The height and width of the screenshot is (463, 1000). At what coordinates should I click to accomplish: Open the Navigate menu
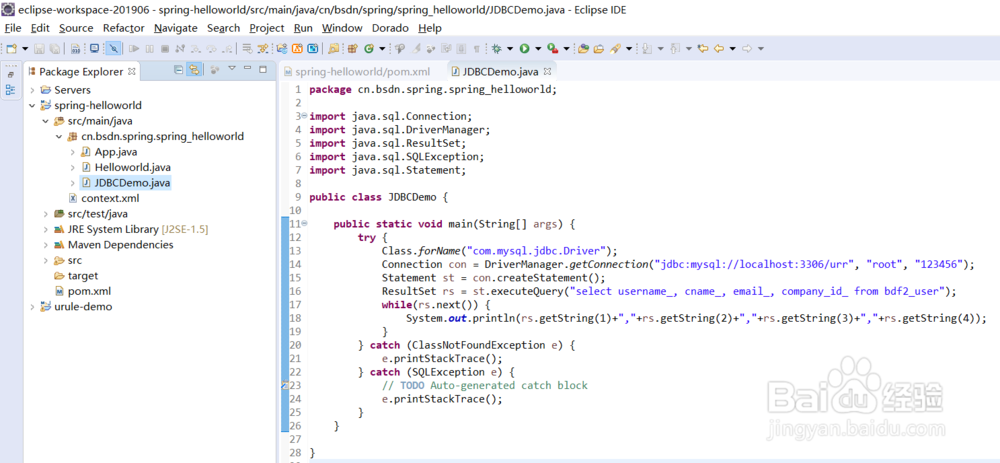tap(175, 28)
